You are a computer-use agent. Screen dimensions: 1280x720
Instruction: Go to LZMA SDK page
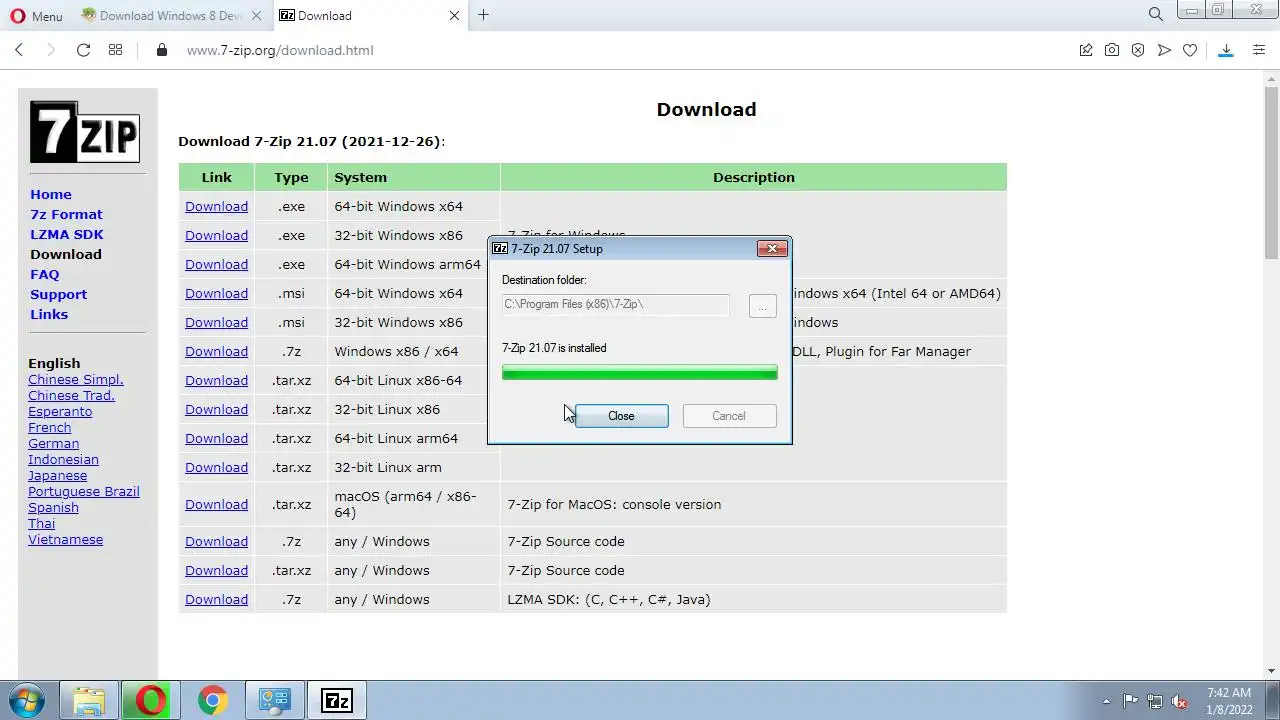point(67,234)
